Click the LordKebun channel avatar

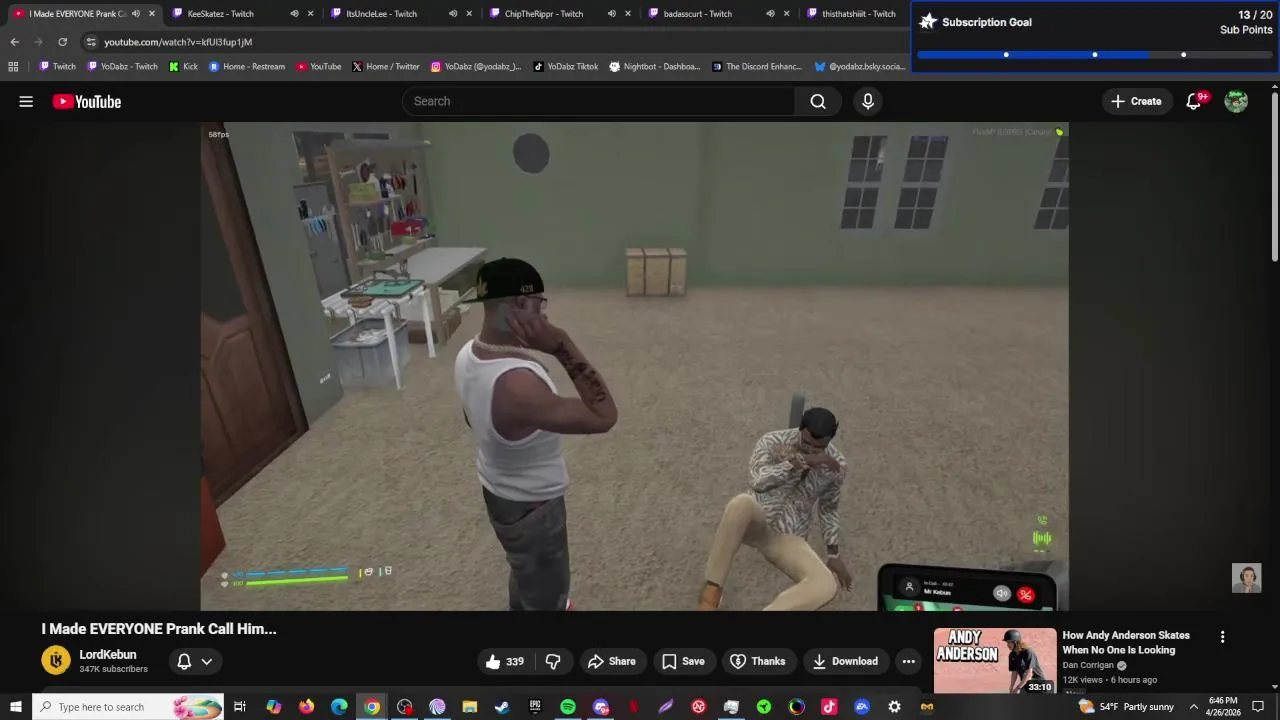[56, 660]
